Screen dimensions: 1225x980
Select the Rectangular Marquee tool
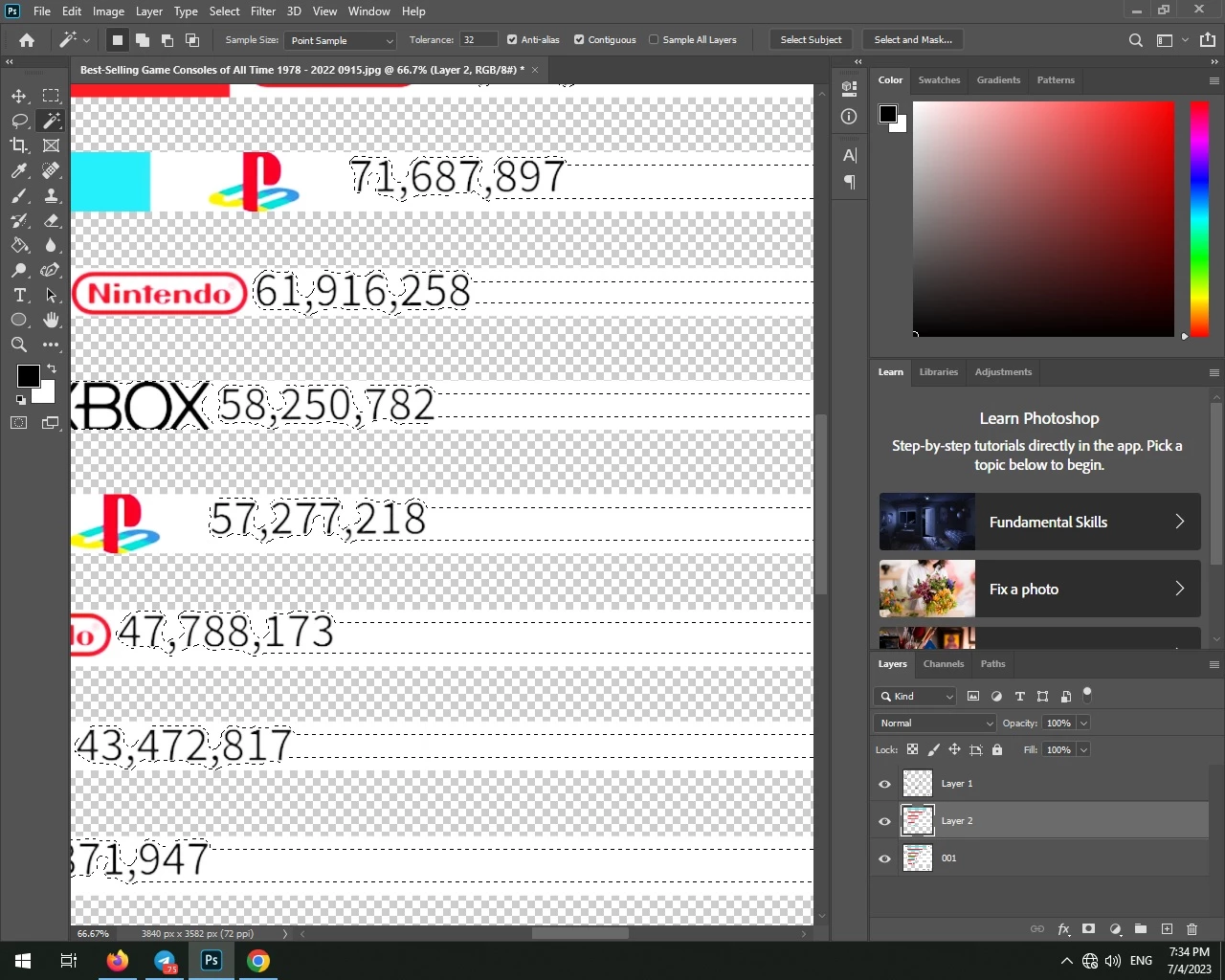pos(52,96)
